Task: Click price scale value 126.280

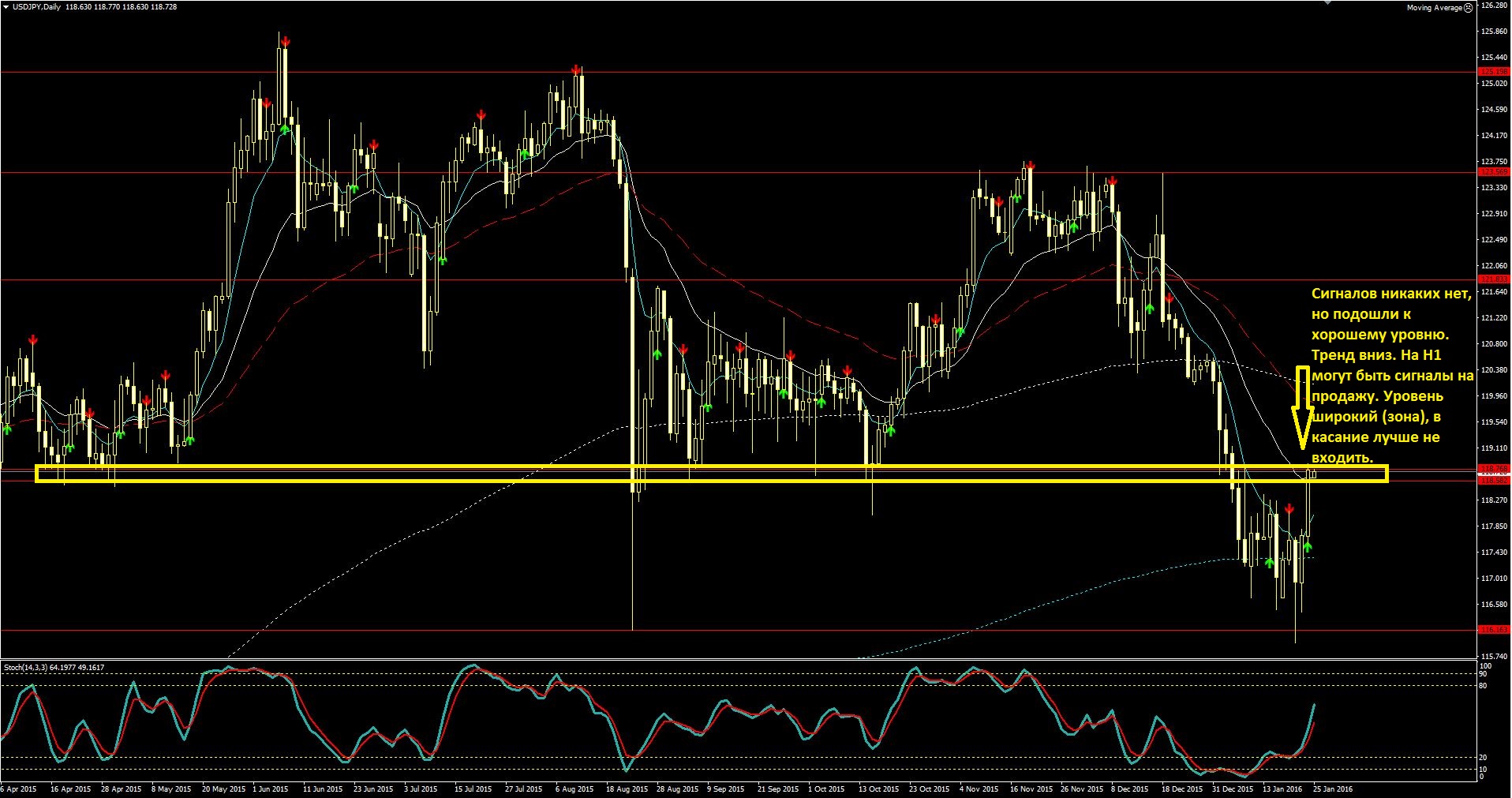Action: 1495,6
